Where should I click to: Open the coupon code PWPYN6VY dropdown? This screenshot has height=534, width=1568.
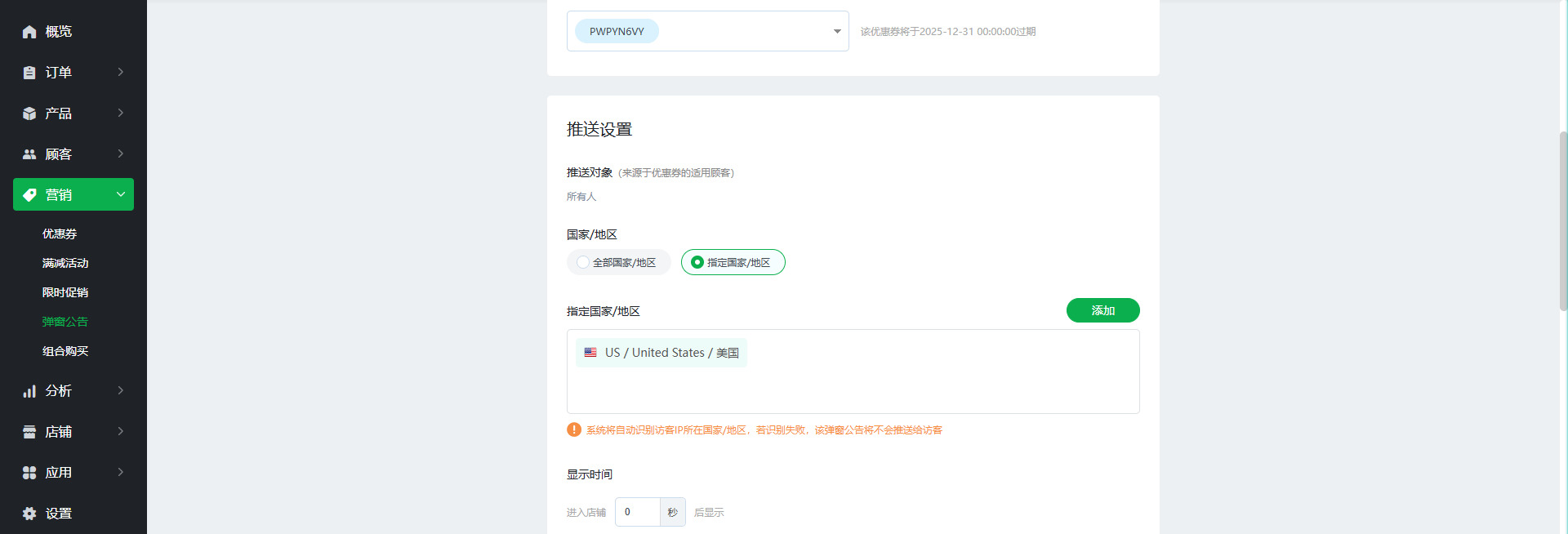(x=836, y=31)
